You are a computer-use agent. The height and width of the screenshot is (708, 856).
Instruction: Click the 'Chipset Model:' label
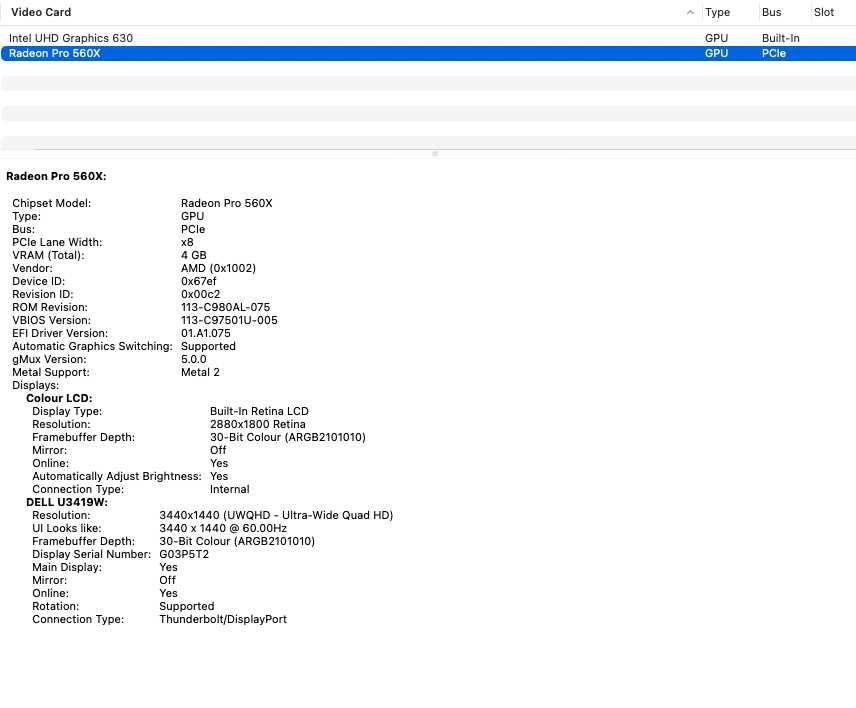pyautogui.click(x=52, y=203)
